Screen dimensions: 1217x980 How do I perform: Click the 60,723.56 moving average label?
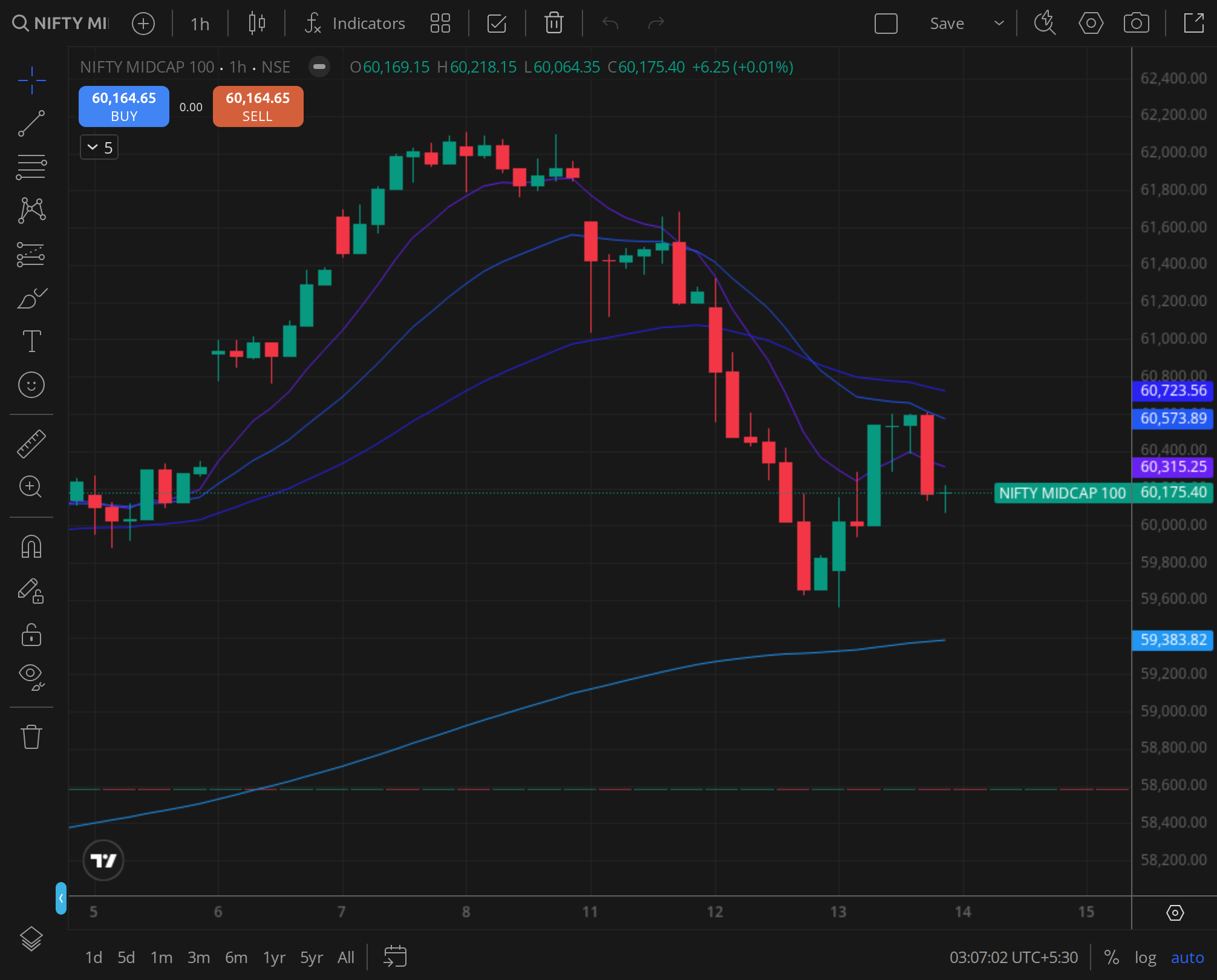[1173, 391]
